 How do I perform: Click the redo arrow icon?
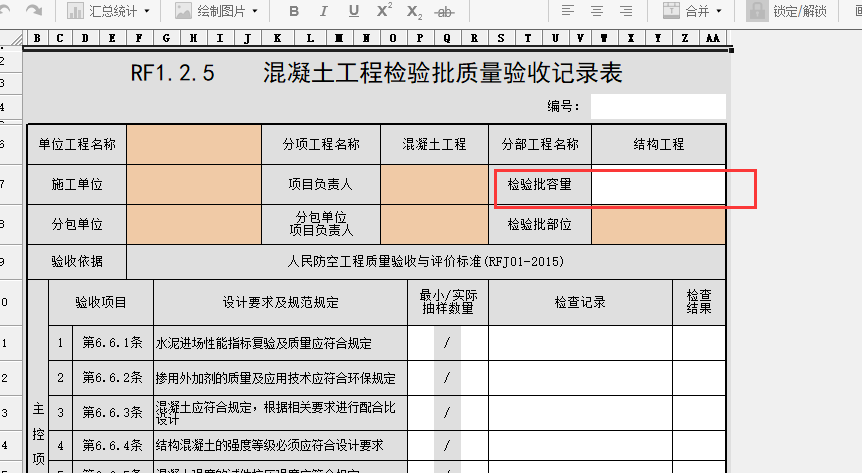34,10
